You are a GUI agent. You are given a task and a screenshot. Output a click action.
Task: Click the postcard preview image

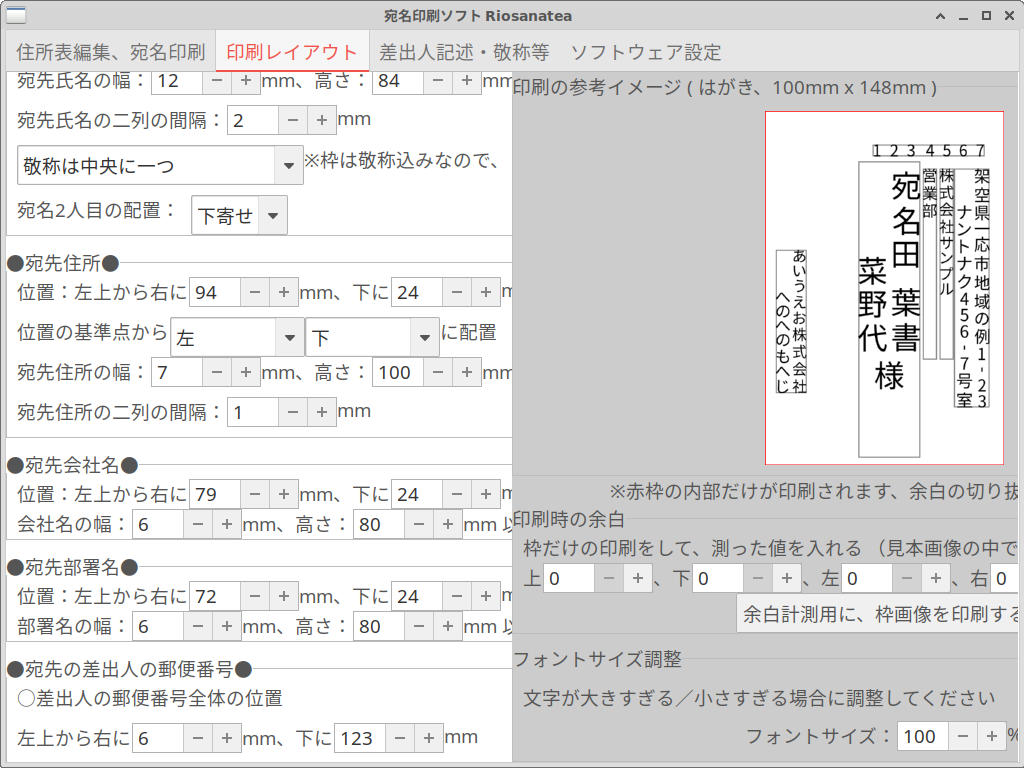[884, 288]
